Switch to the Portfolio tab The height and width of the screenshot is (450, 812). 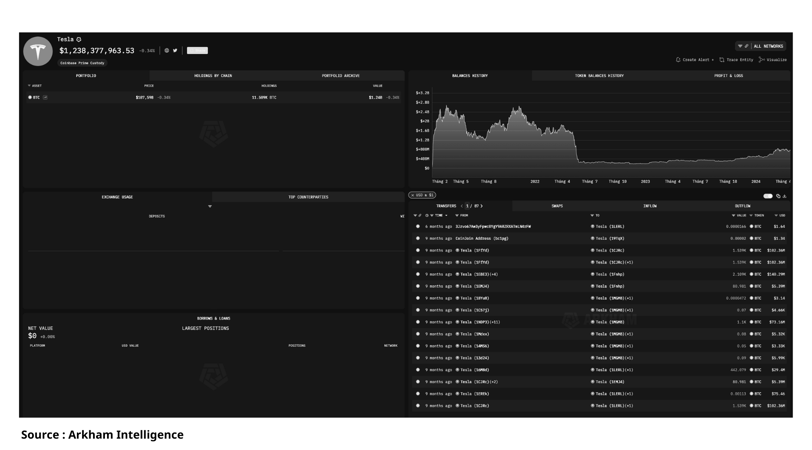coord(86,76)
